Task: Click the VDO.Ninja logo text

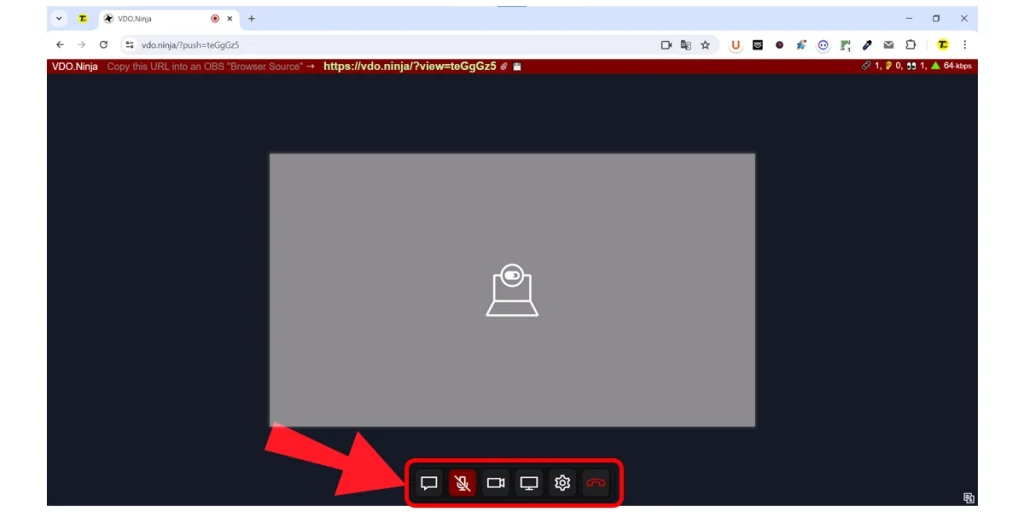Action: tap(75, 66)
